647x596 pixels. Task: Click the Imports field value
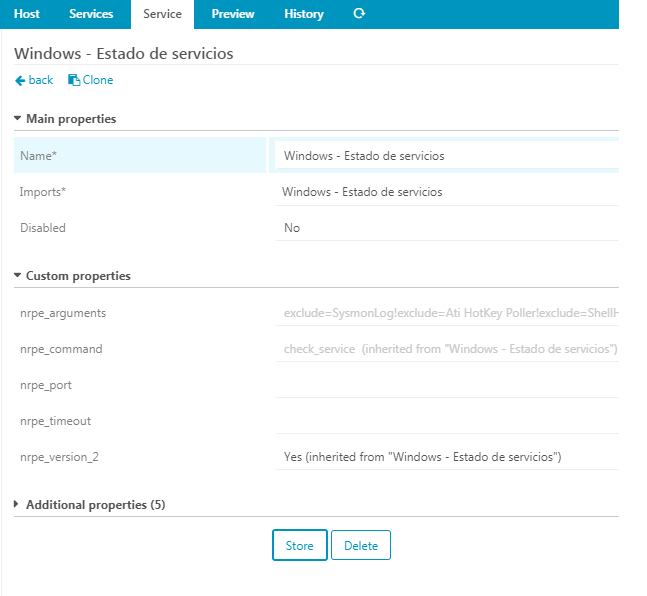tap(447, 192)
